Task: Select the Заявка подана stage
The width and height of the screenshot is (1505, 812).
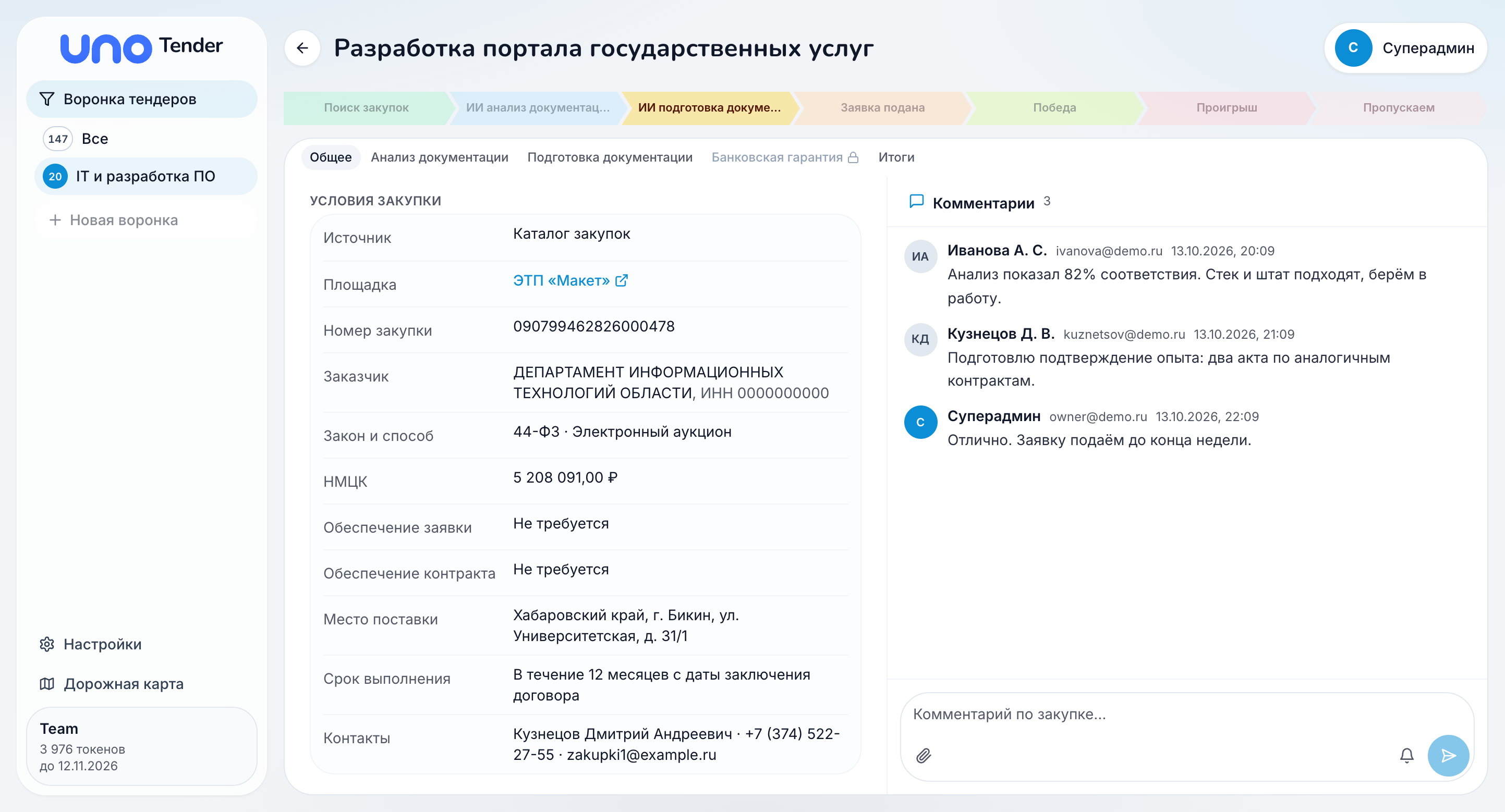Action: [882, 108]
